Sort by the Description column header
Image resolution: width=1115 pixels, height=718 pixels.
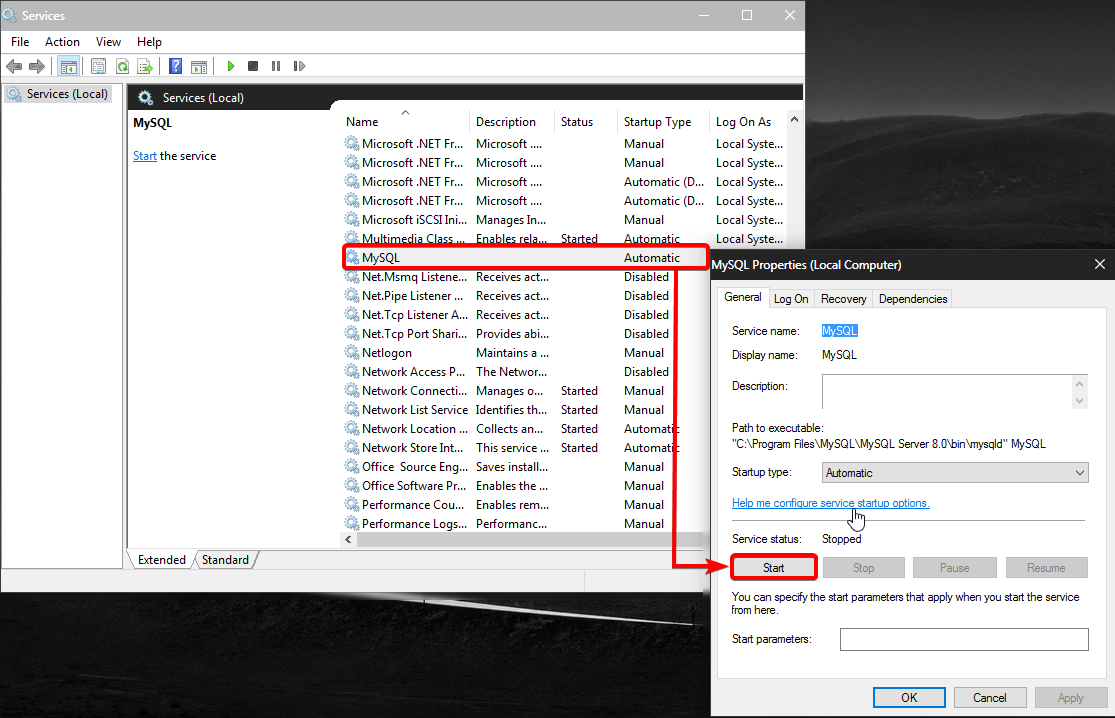click(512, 122)
